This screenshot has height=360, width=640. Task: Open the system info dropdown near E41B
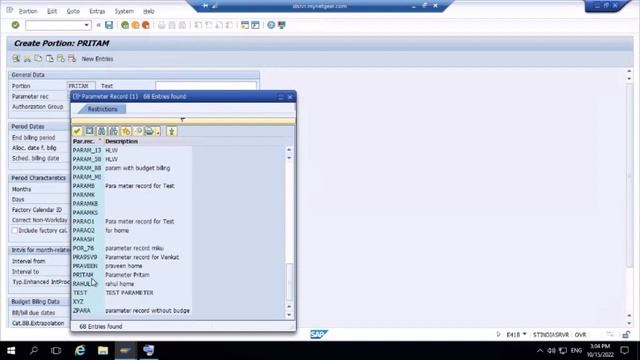[524, 334]
